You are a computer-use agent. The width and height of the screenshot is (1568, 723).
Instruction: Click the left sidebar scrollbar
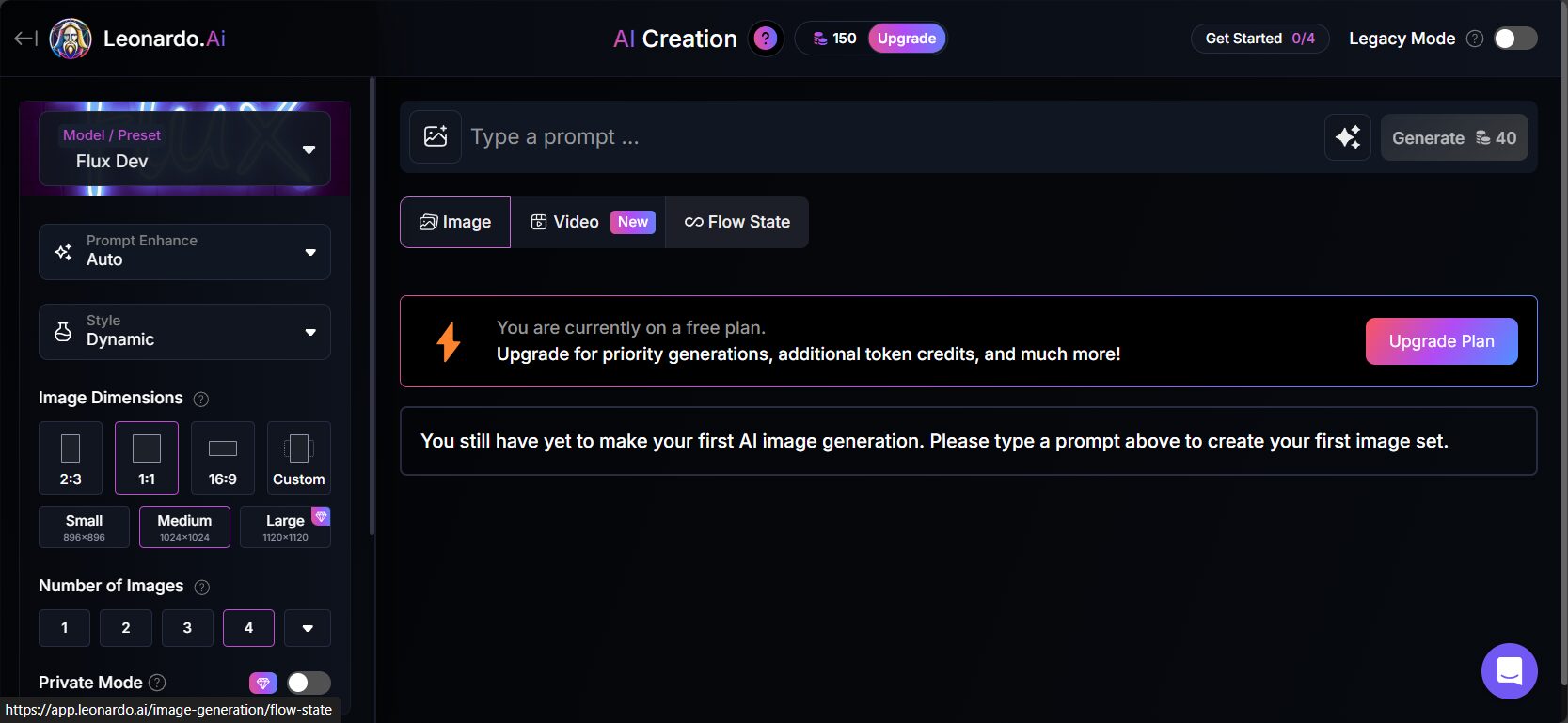coord(372,306)
